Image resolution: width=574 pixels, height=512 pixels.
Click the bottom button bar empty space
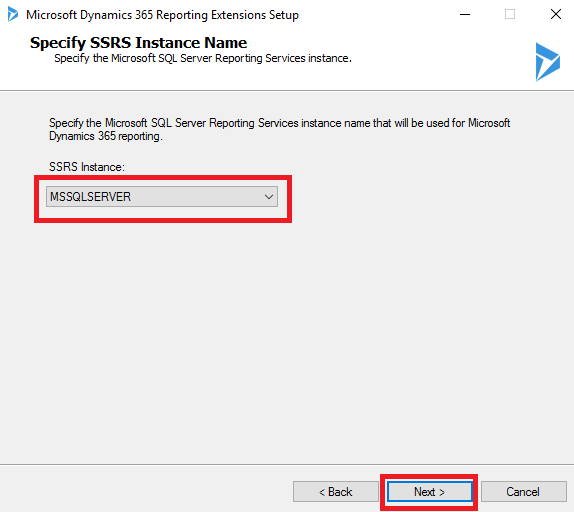tap(146, 490)
